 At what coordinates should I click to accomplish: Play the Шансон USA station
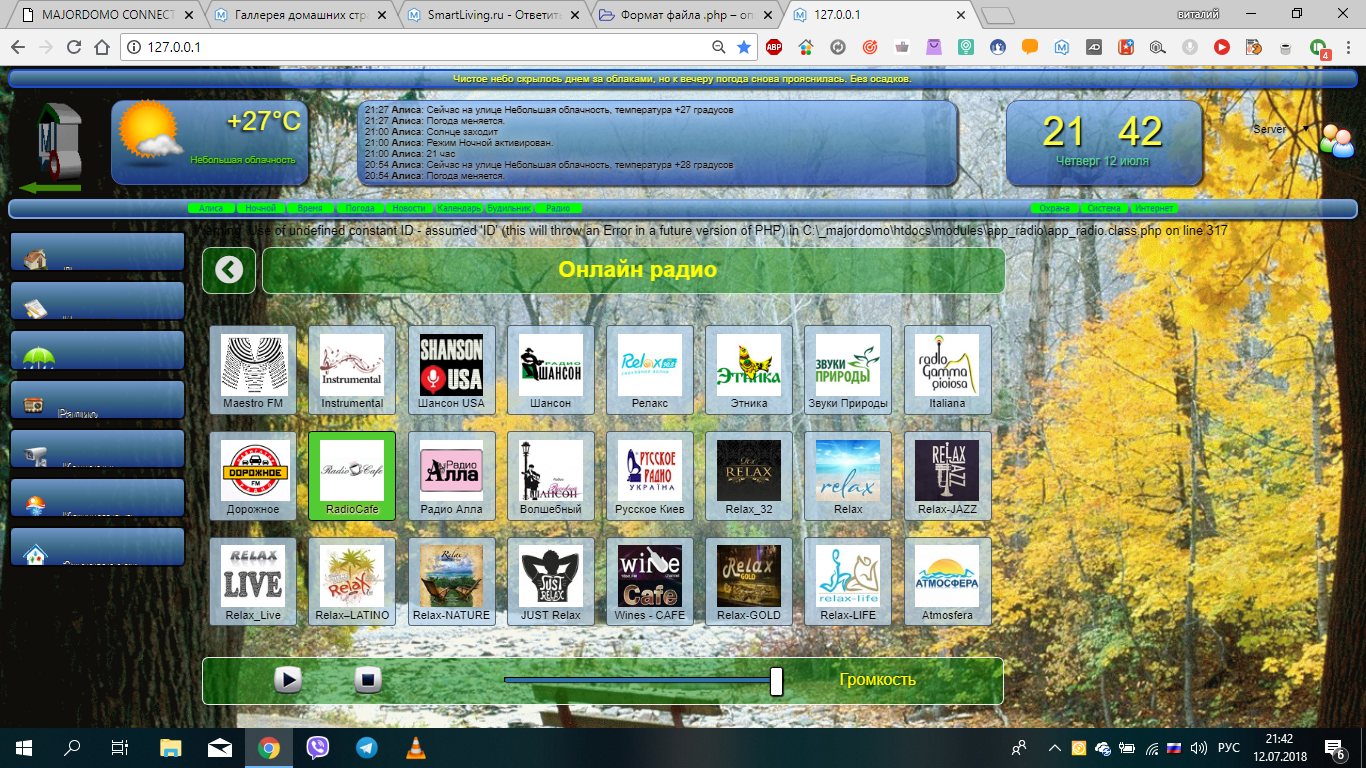pyautogui.click(x=451, y=370)
